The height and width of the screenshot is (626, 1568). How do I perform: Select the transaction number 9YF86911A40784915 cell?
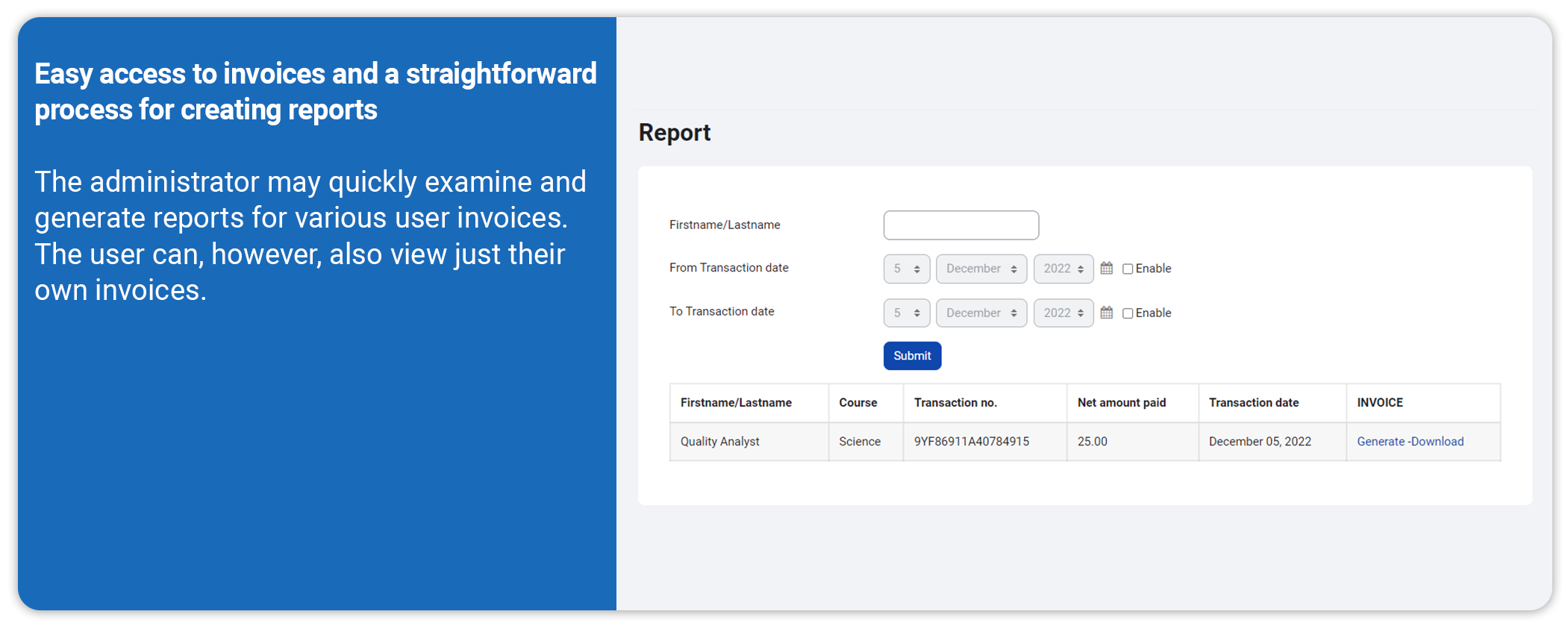[971, 442]
